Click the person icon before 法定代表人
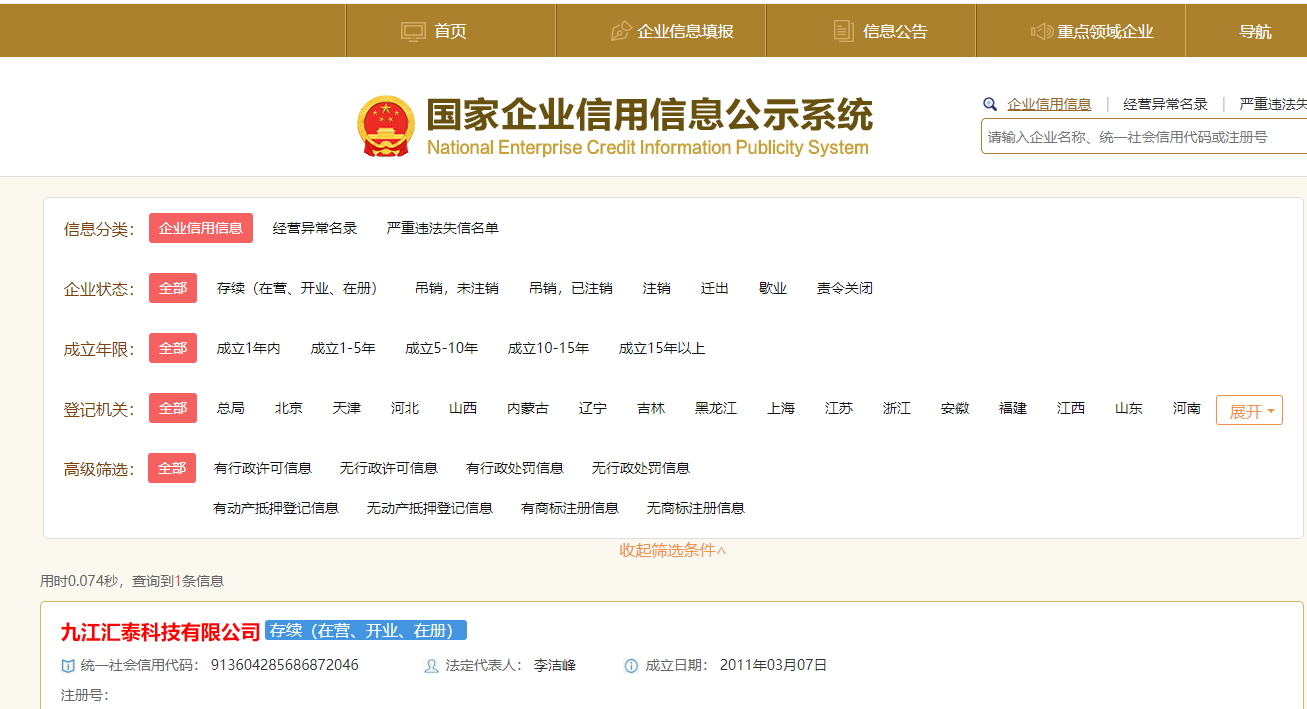Screen dimensions: 1307x709 431,666
